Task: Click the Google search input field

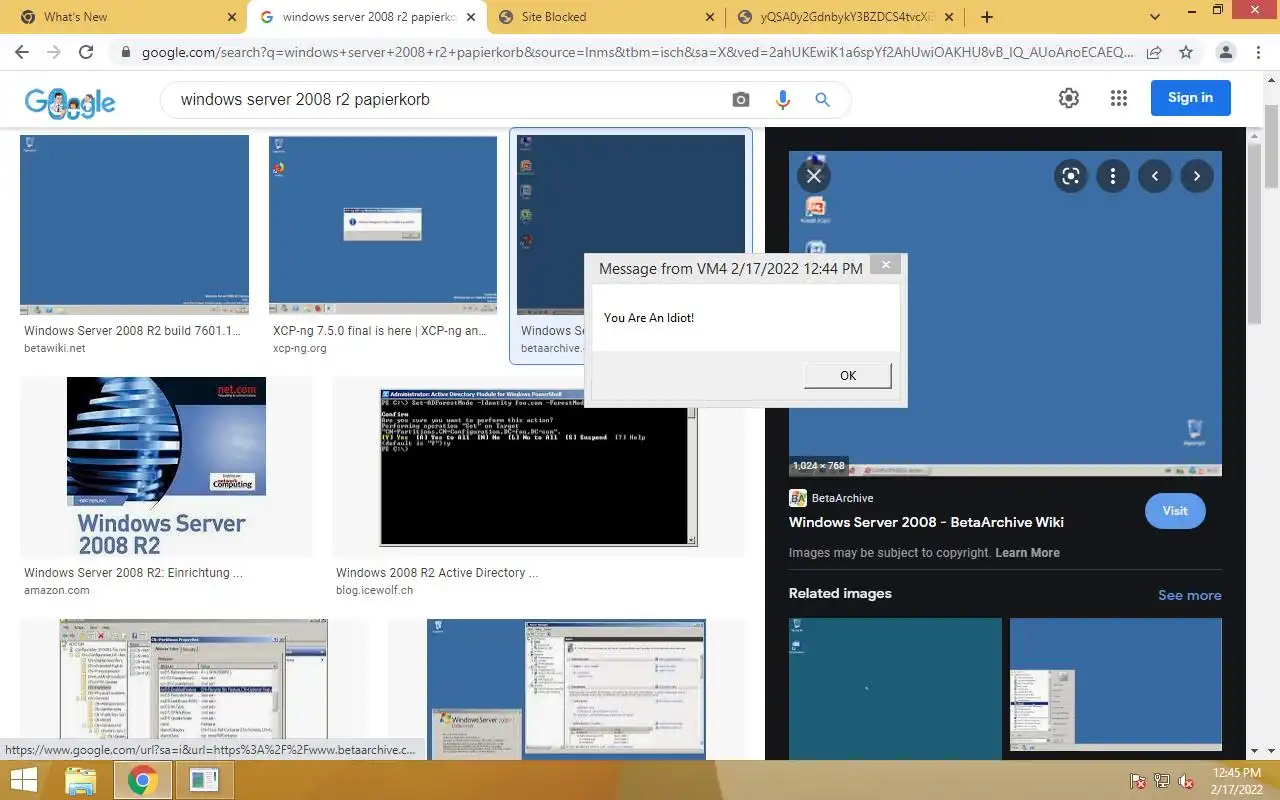Action: tap(450, 100)
